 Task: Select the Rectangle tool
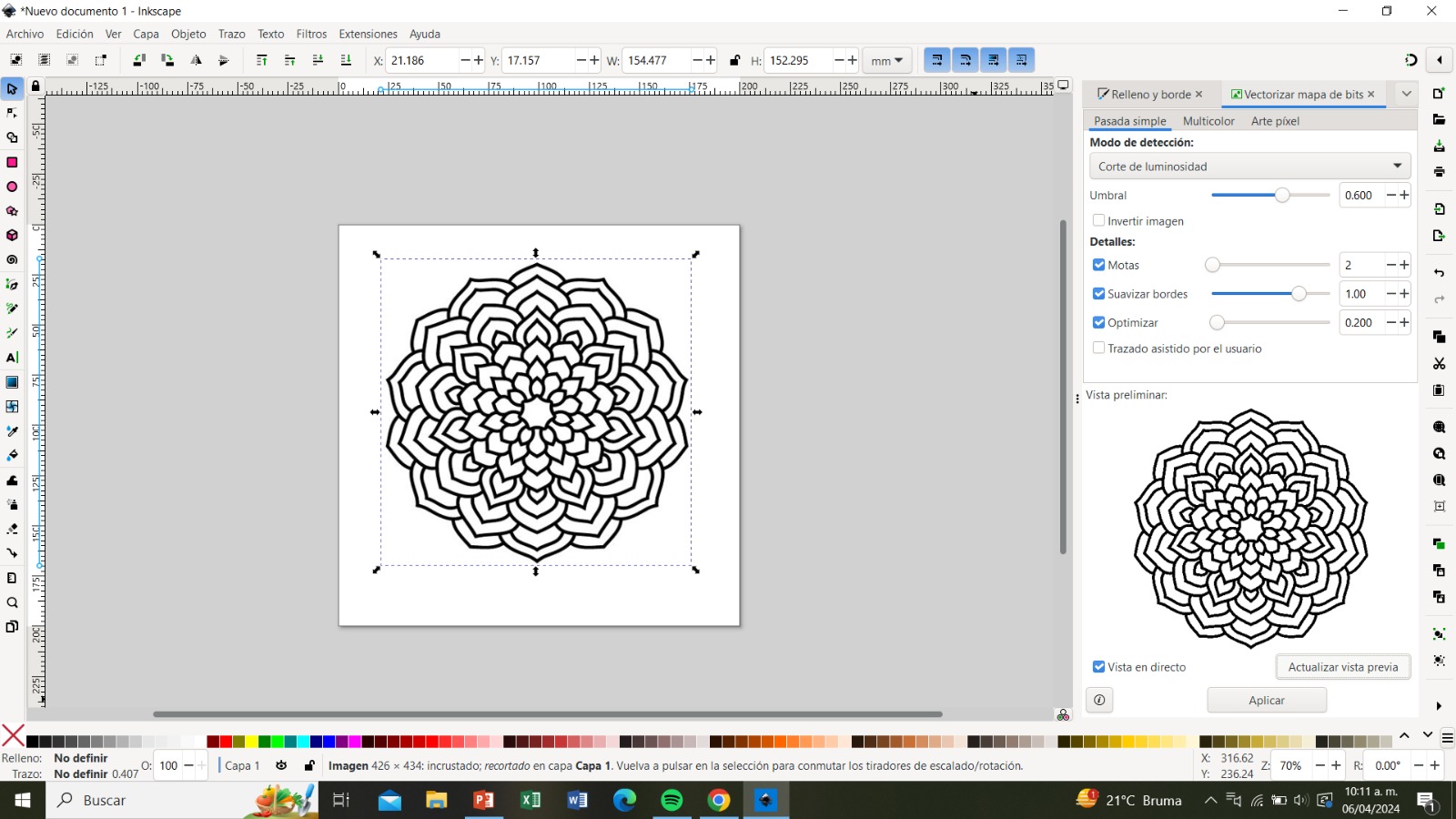click(12, 162)
